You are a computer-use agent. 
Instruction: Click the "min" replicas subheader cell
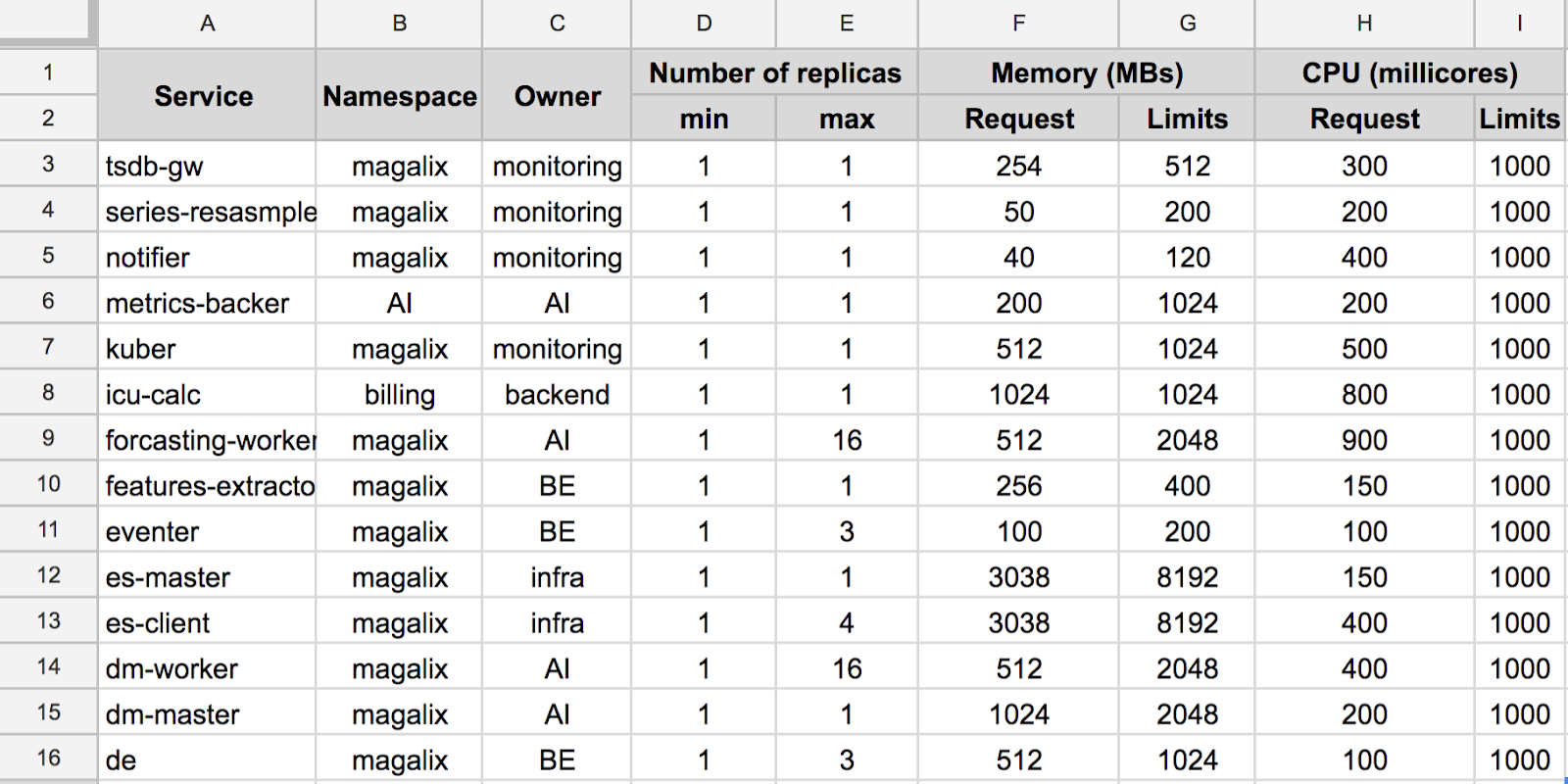tap(704, 120)
